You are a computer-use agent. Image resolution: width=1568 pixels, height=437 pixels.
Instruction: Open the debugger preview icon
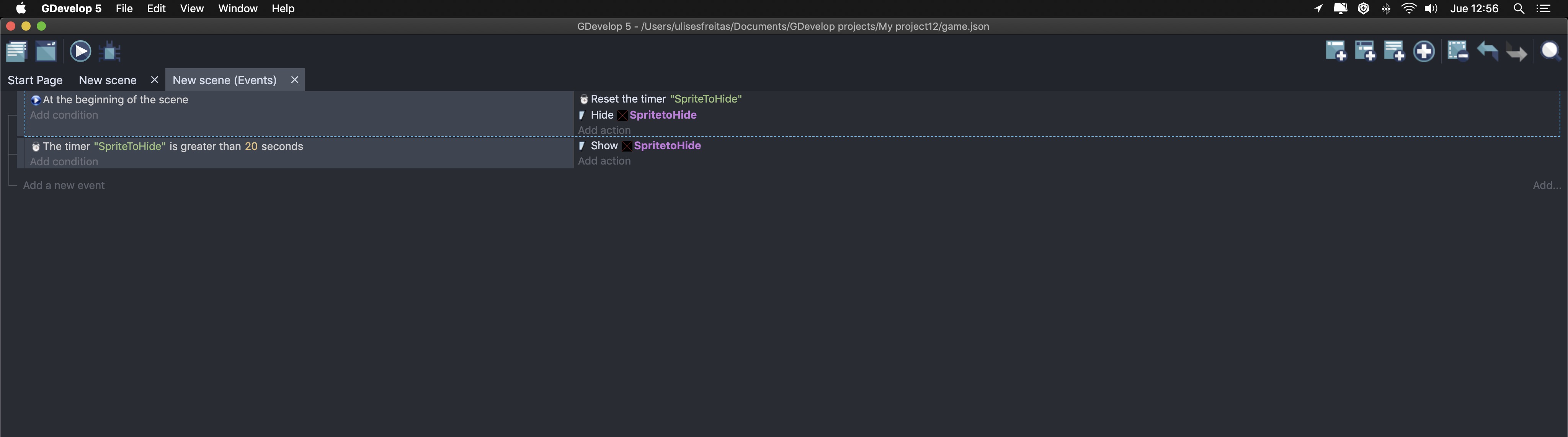tap(110, 52)
